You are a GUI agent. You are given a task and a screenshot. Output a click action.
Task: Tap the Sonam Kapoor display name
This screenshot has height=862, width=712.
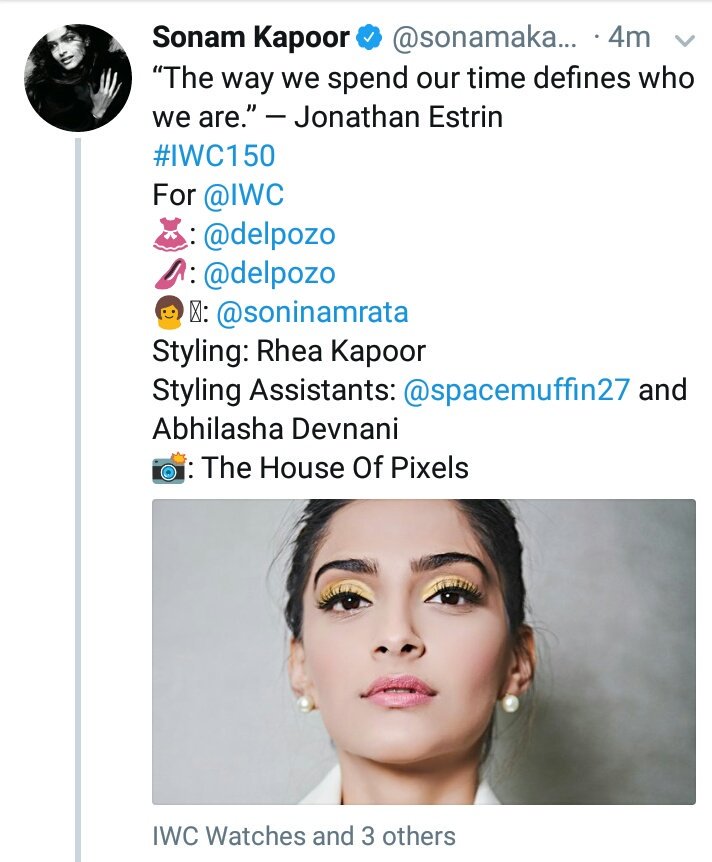(250, 39)
